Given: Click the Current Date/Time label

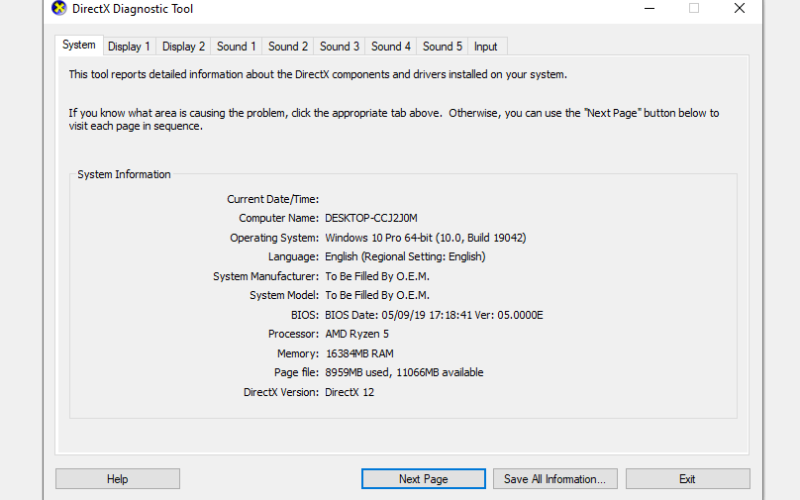Looking at the screenshot, I should click(273, 199).
